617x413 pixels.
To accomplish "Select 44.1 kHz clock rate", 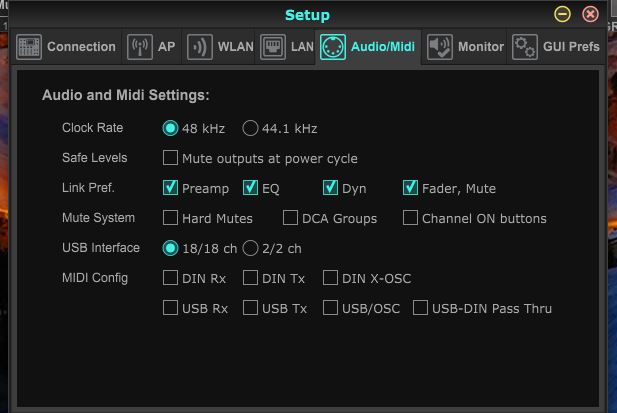I will [x=250, y=128].
